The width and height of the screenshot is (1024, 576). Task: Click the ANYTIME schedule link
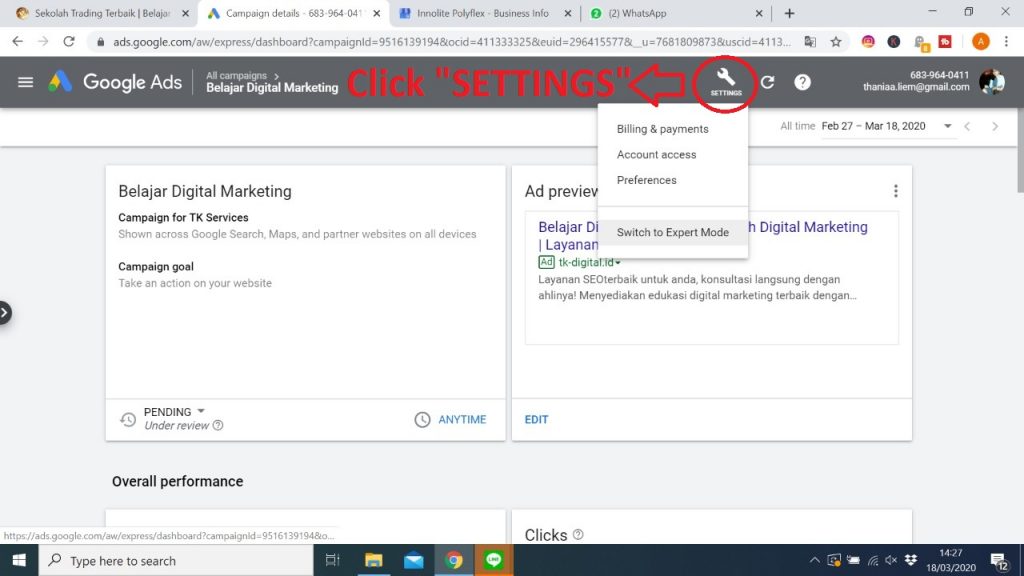coord(461,420)
